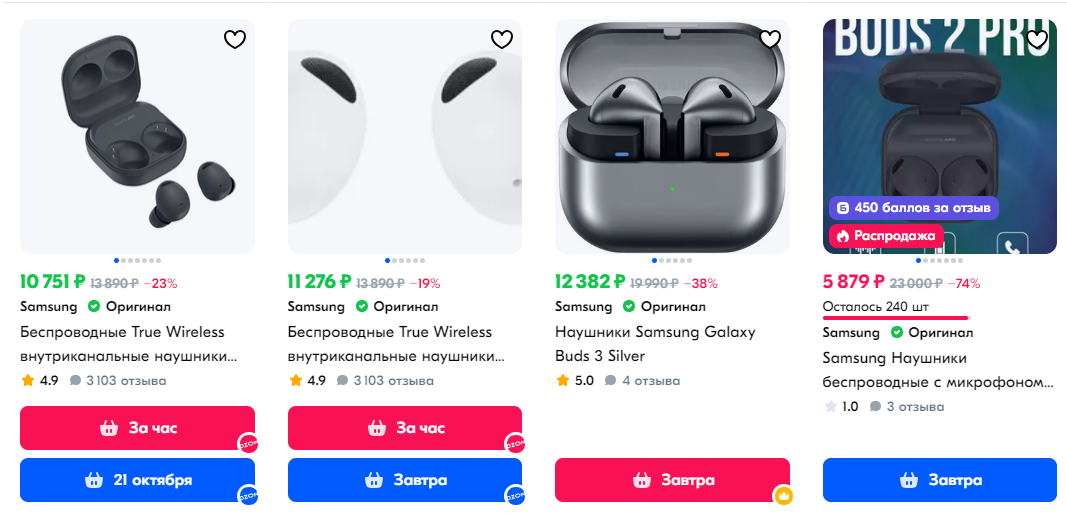Viewport: 1067px width, 519px height.
Task: Open Наушники Samsung Galaxy Buds 3 Silver title
Action: point(655,344)
